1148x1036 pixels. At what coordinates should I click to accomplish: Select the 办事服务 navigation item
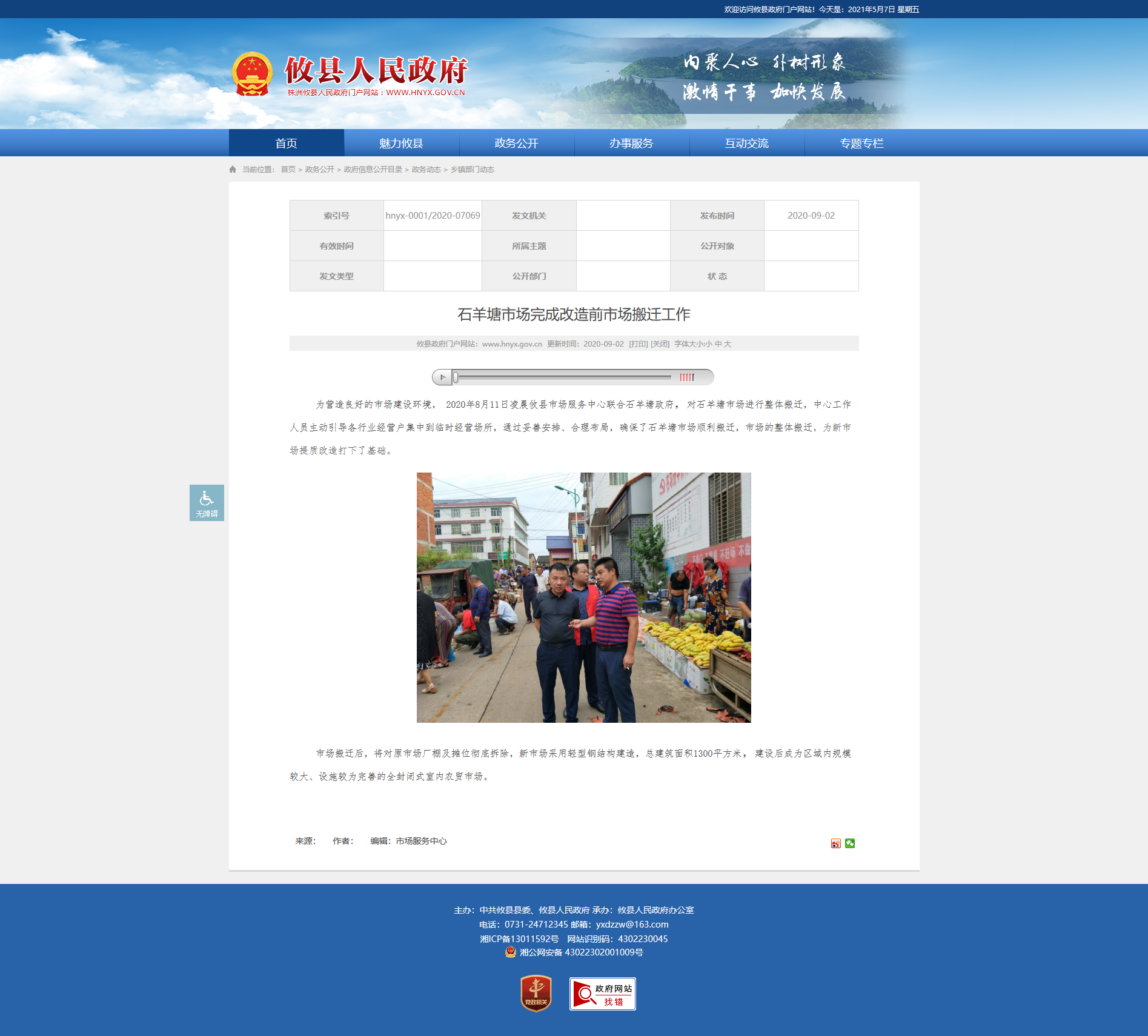632,143
